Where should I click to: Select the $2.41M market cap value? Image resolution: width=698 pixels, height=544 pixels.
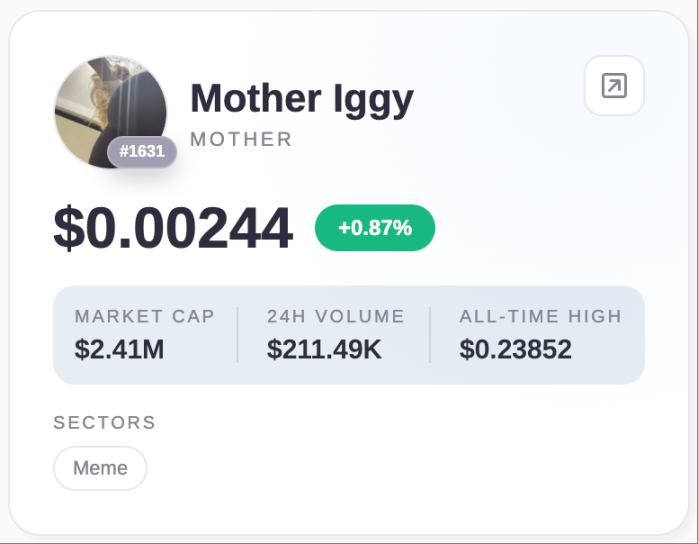[x=119, y=349]
